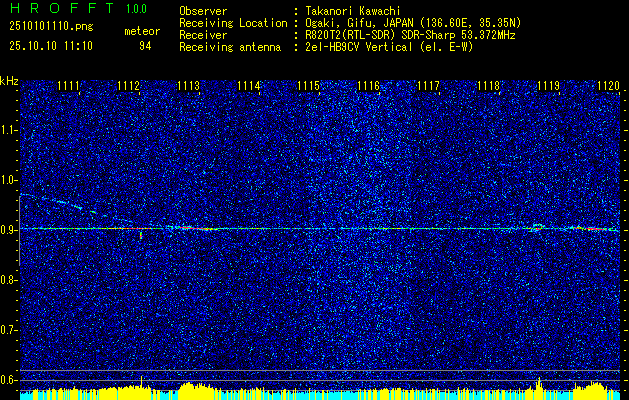Click the Receiving antenna label
The image size is (629, 400).
230,47
